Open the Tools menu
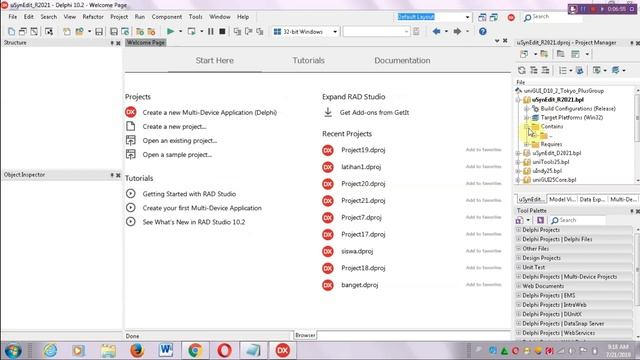The image size is (640, 360). coord(195,17)
